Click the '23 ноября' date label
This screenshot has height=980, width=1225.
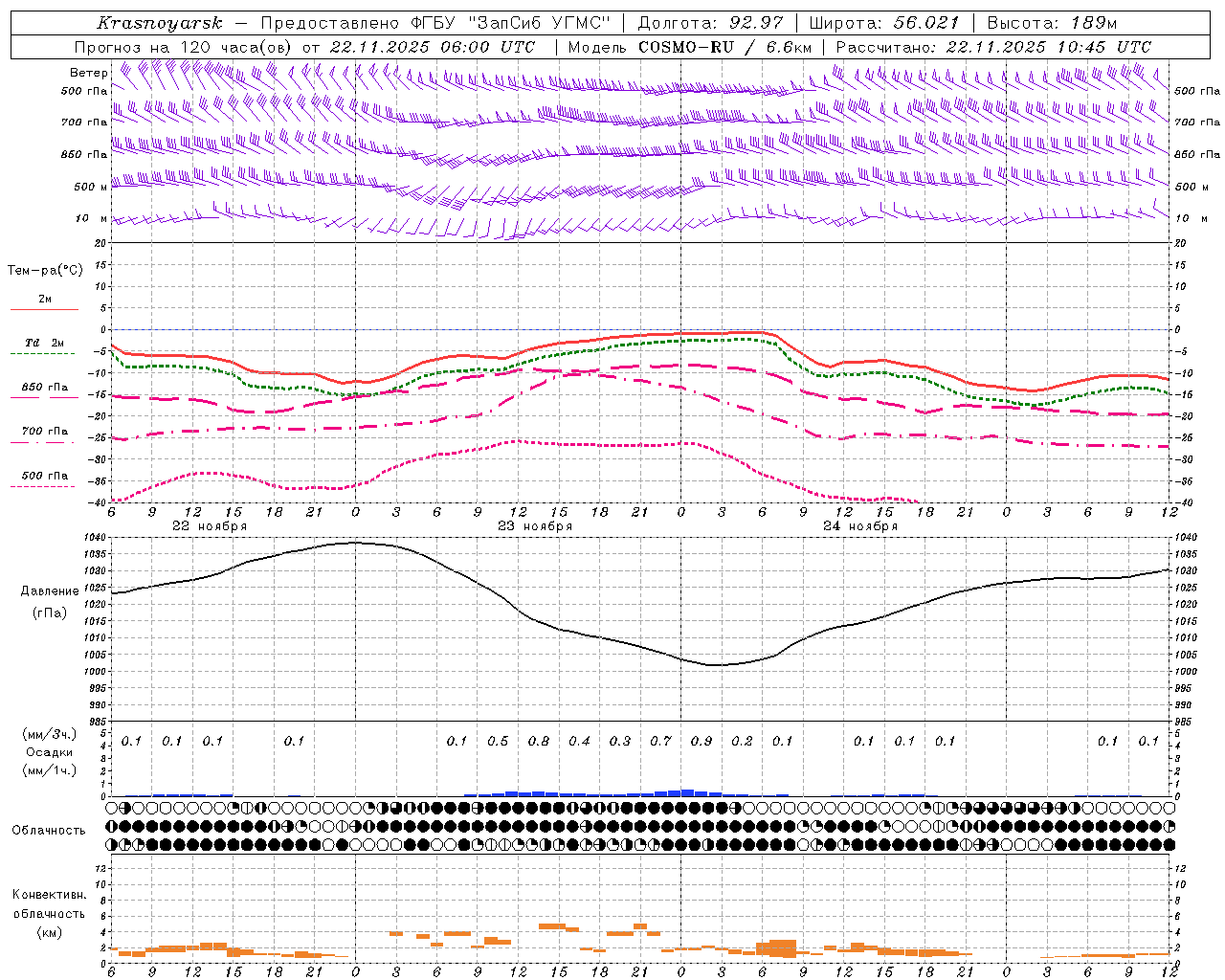click(x=535, y=526)
